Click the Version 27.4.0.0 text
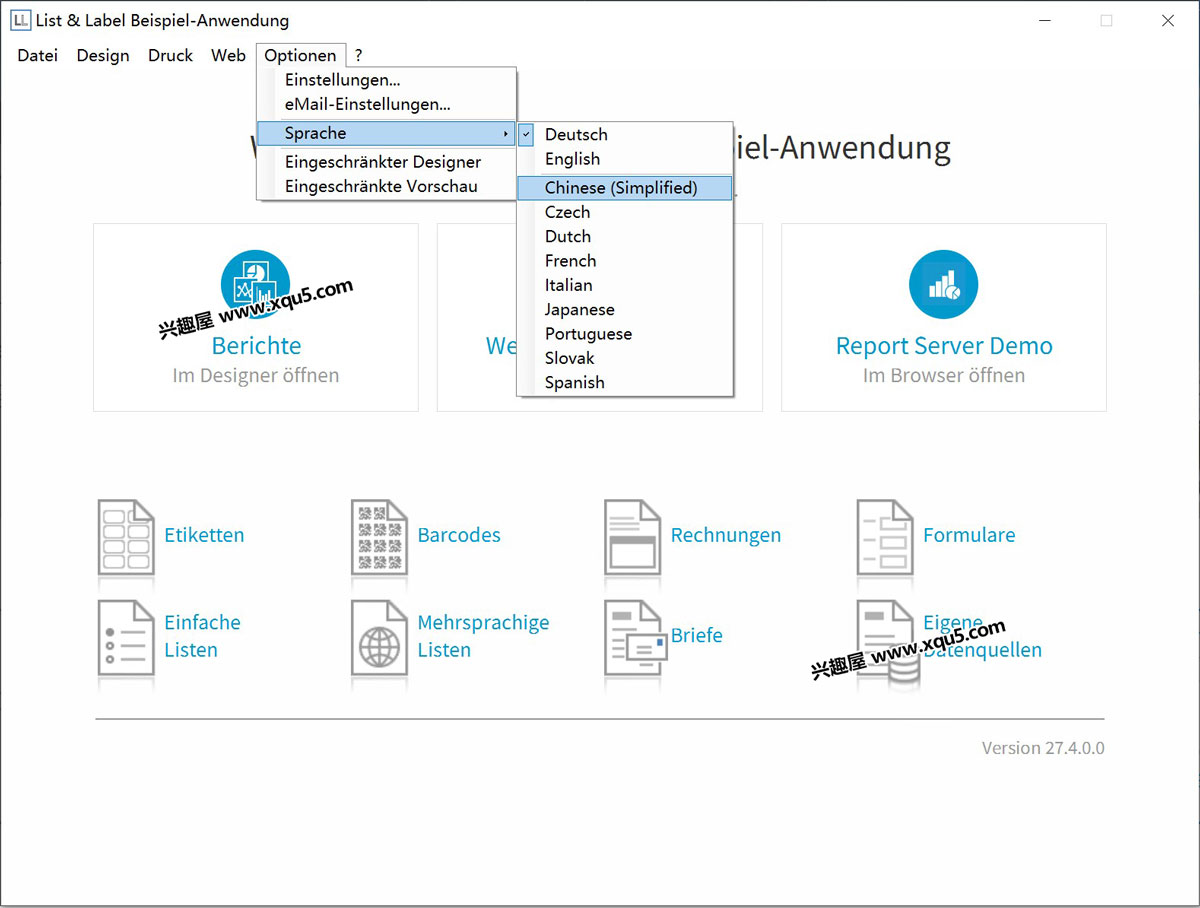1200x908 pixels. [1043, 748]
